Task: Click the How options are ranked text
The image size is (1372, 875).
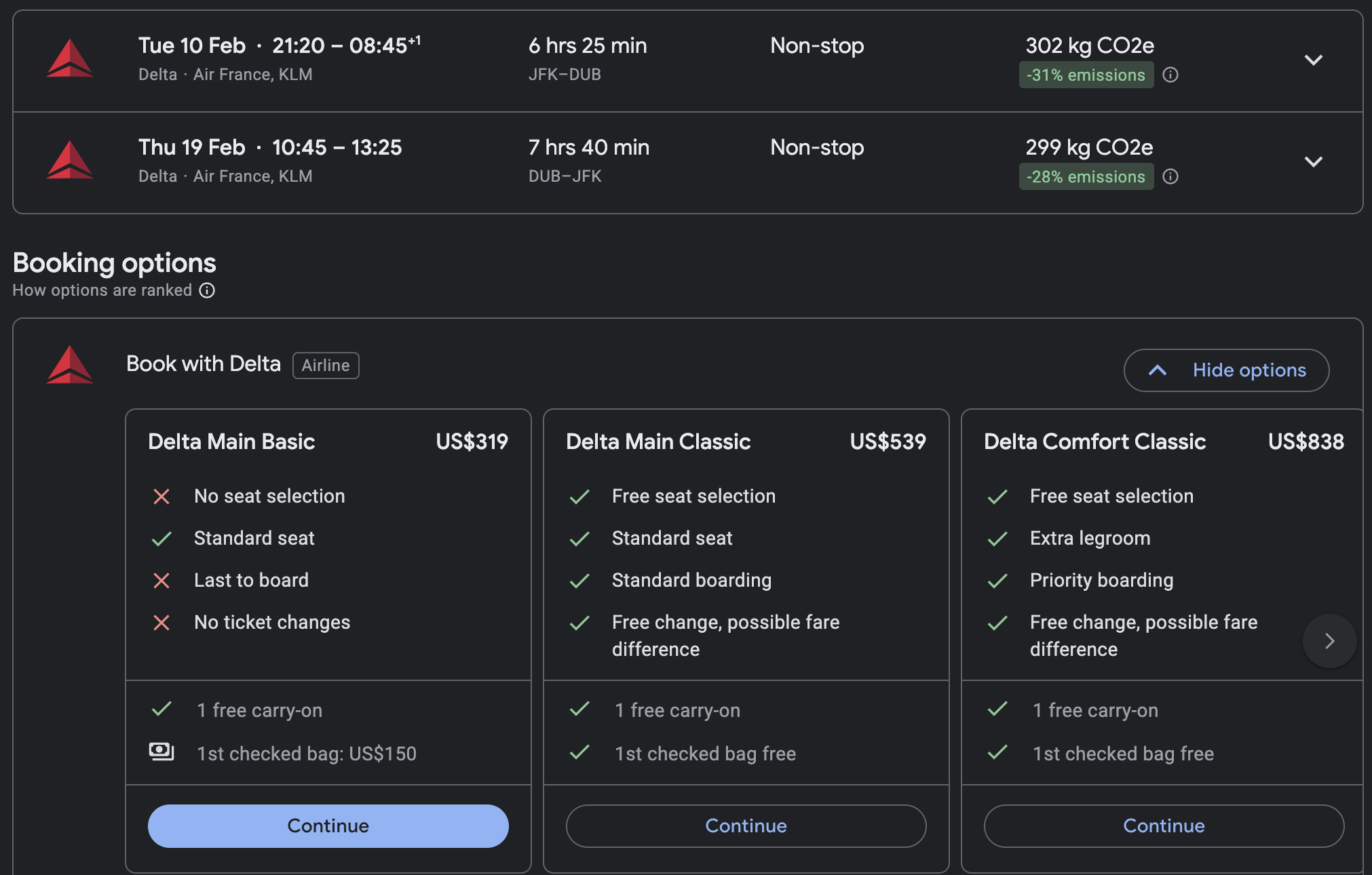Action: point(102,290)
